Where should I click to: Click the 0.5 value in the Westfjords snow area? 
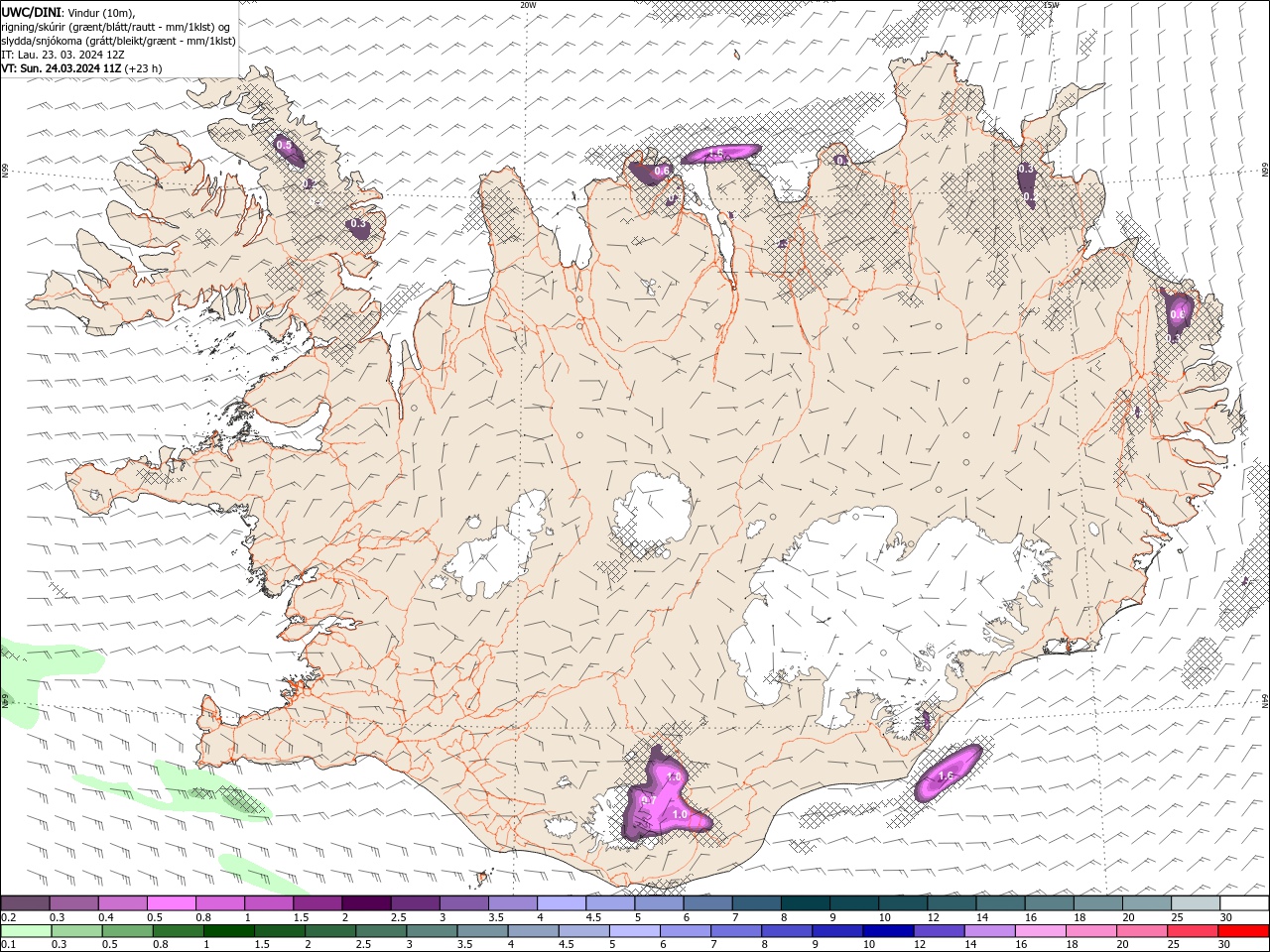(x=285, y=145)
